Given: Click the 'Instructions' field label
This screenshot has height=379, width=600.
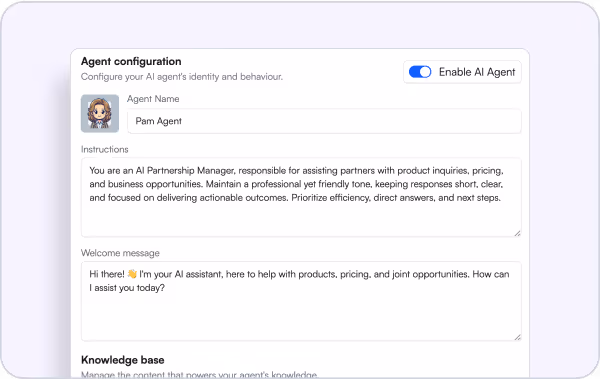Looking at the screenshot, I should (x=104, y=149).
